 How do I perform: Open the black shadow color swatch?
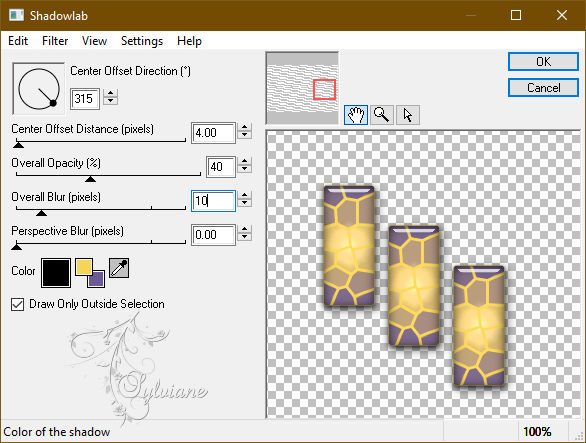[56, 273]
